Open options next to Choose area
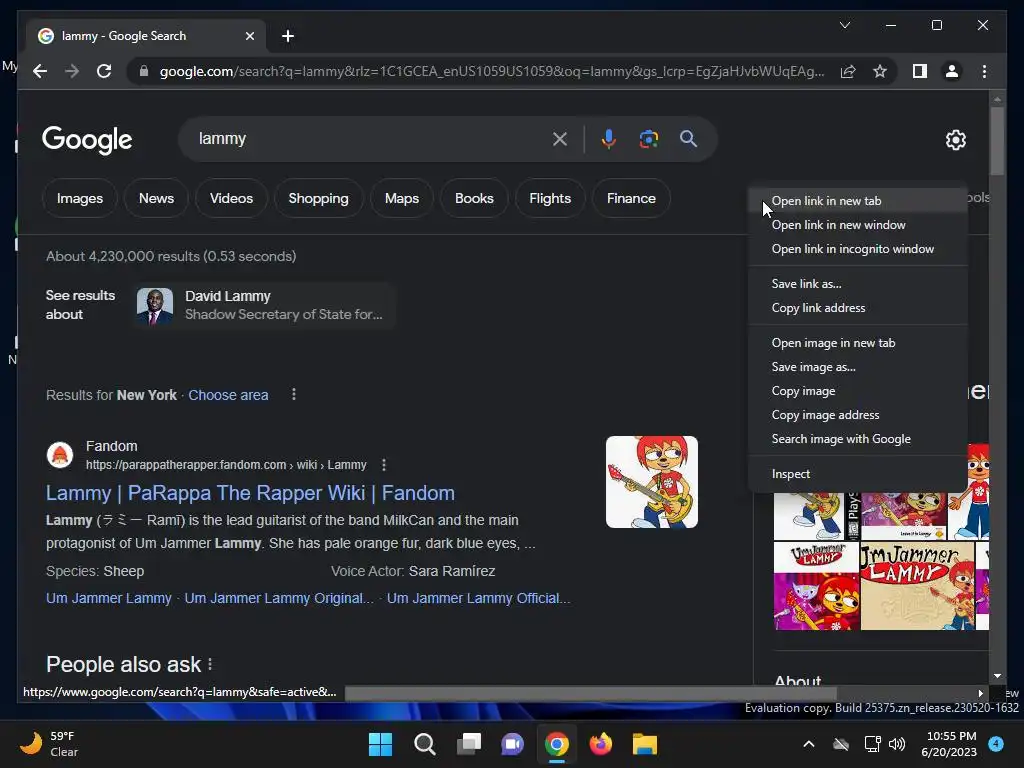Viewport: 1024px width, 768px height. pos(294,394)
